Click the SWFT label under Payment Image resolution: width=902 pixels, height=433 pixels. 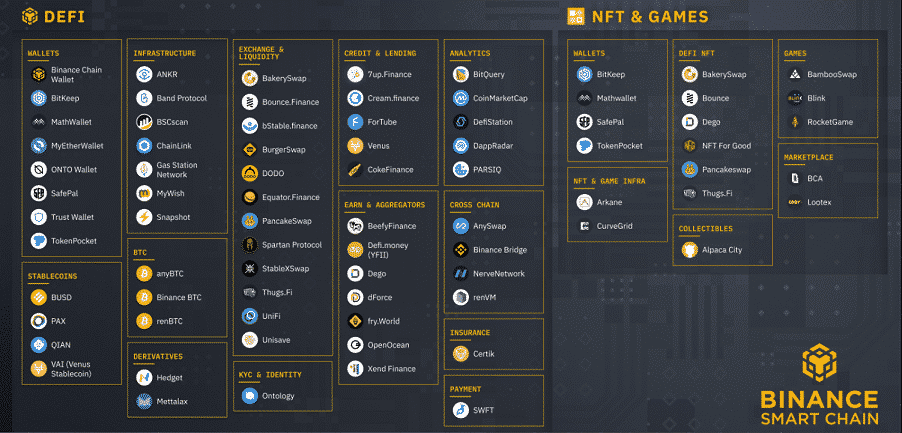click(484, 410)
